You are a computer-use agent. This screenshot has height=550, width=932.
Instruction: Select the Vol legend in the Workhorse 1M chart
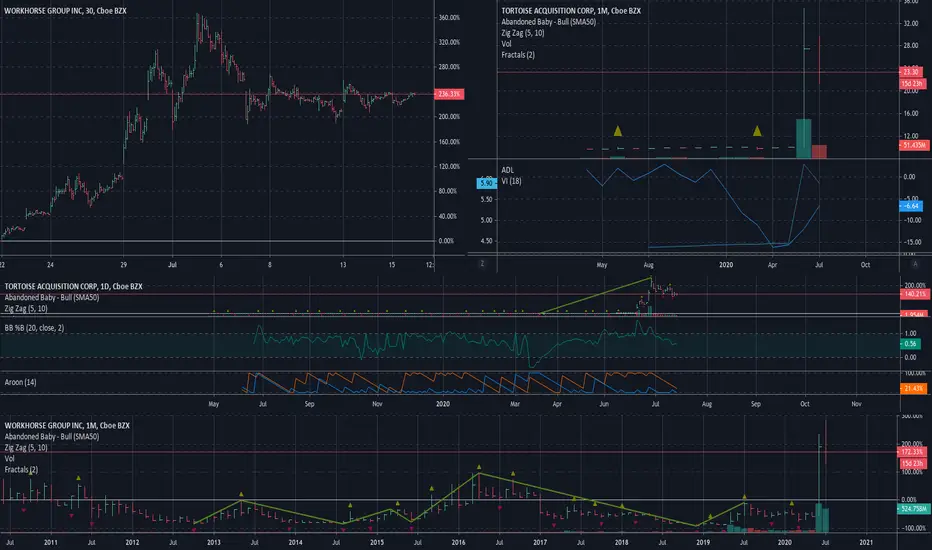click(10, 458)
